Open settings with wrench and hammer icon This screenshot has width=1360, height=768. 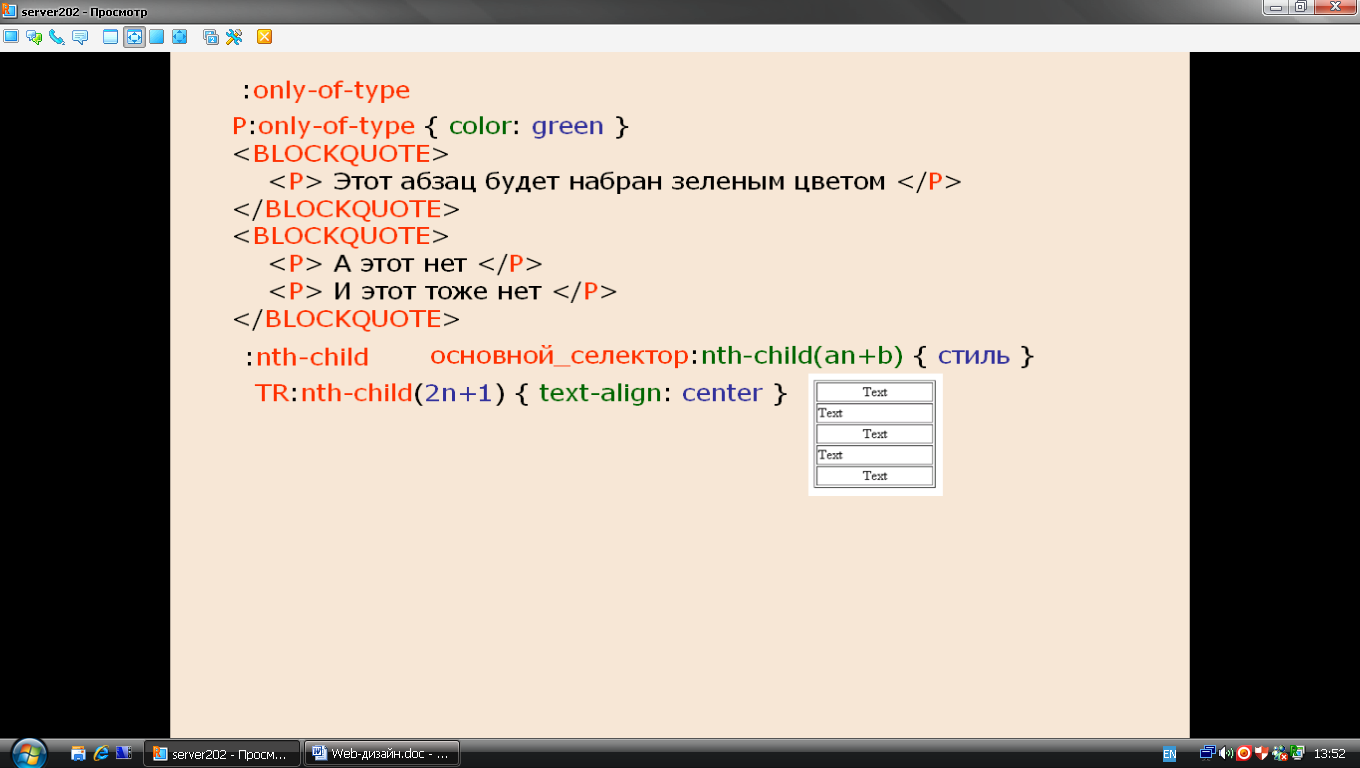tap(234, 37)
